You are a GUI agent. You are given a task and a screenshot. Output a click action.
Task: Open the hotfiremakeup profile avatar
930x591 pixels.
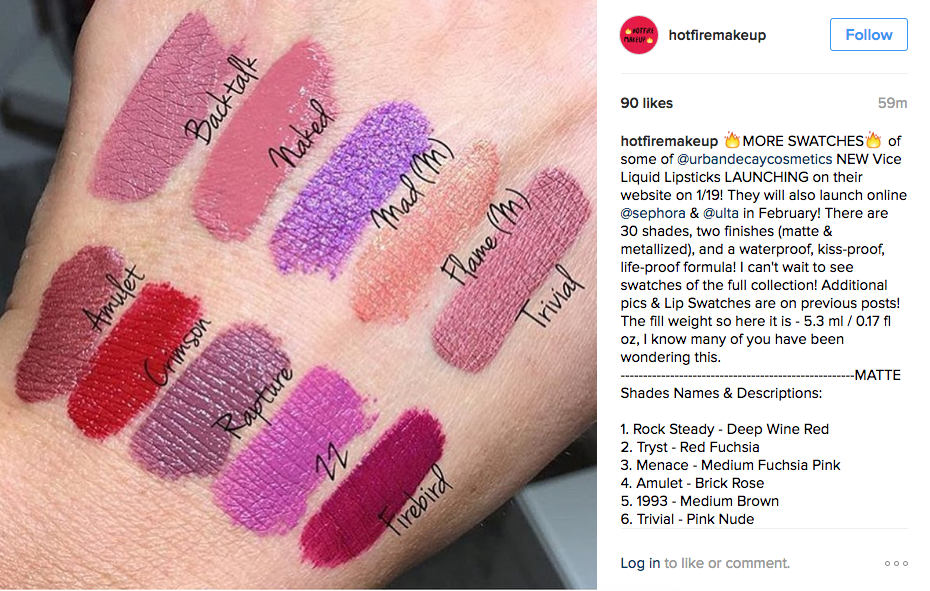tap(639, 35)
